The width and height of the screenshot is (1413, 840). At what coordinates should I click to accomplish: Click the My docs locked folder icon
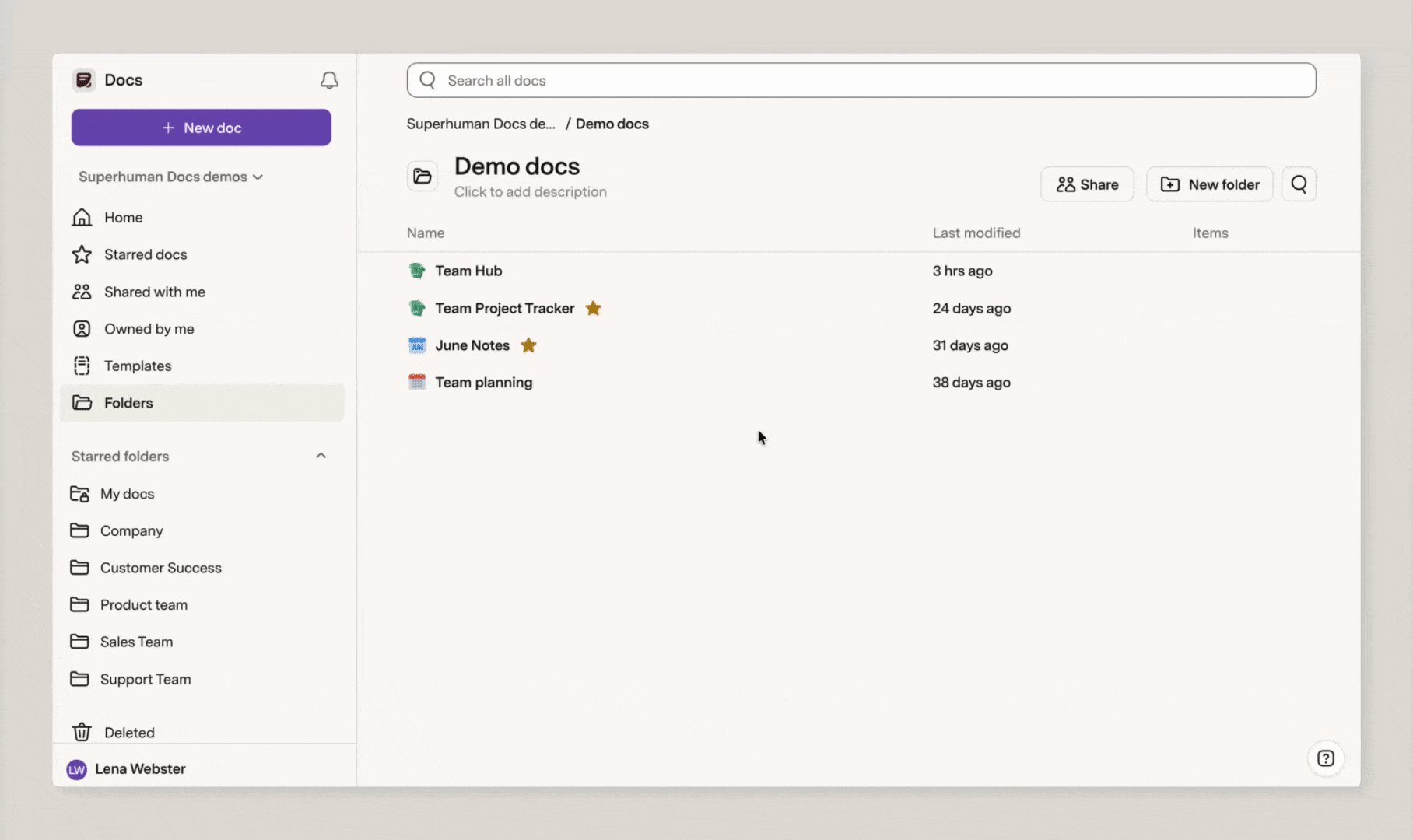tap(79, 494)
